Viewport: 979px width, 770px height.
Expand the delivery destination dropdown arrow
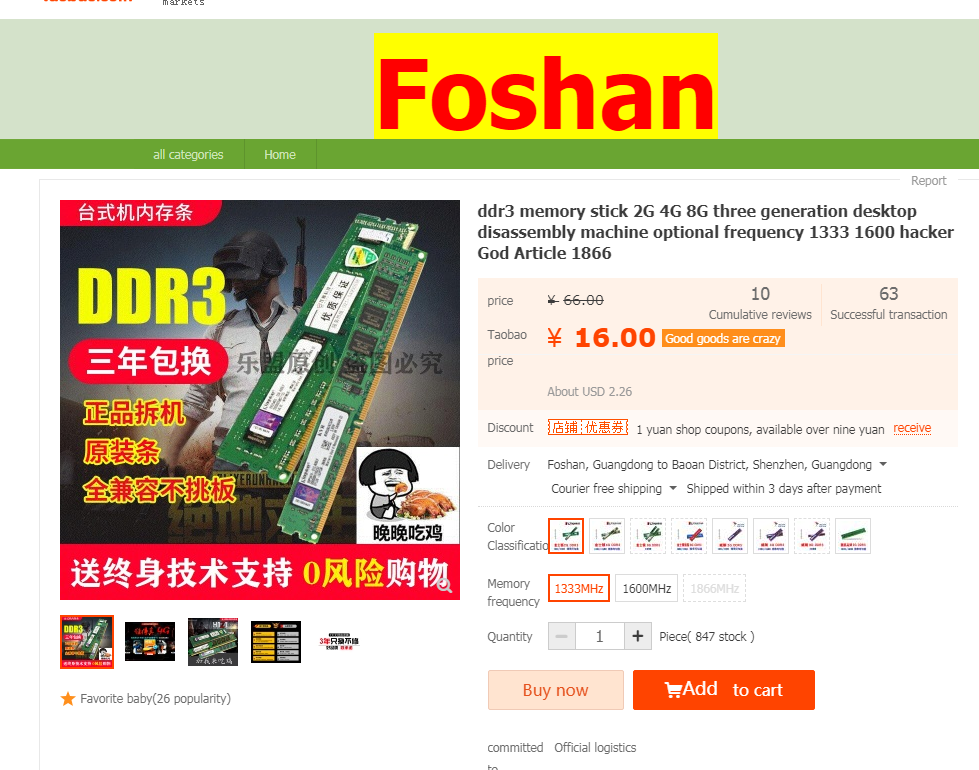tap(883, 465)
